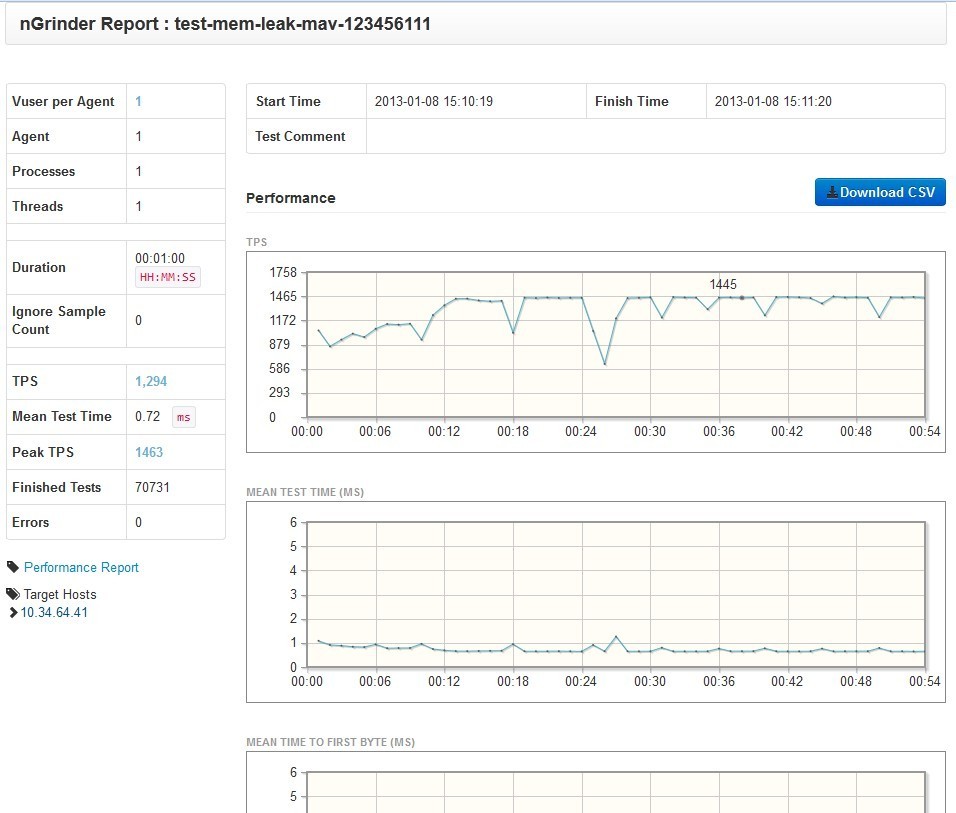This screenshot has width=956, height=813.
Task: Click the tags icon beside Target Hosts
Action: click(x=13, y=593)
